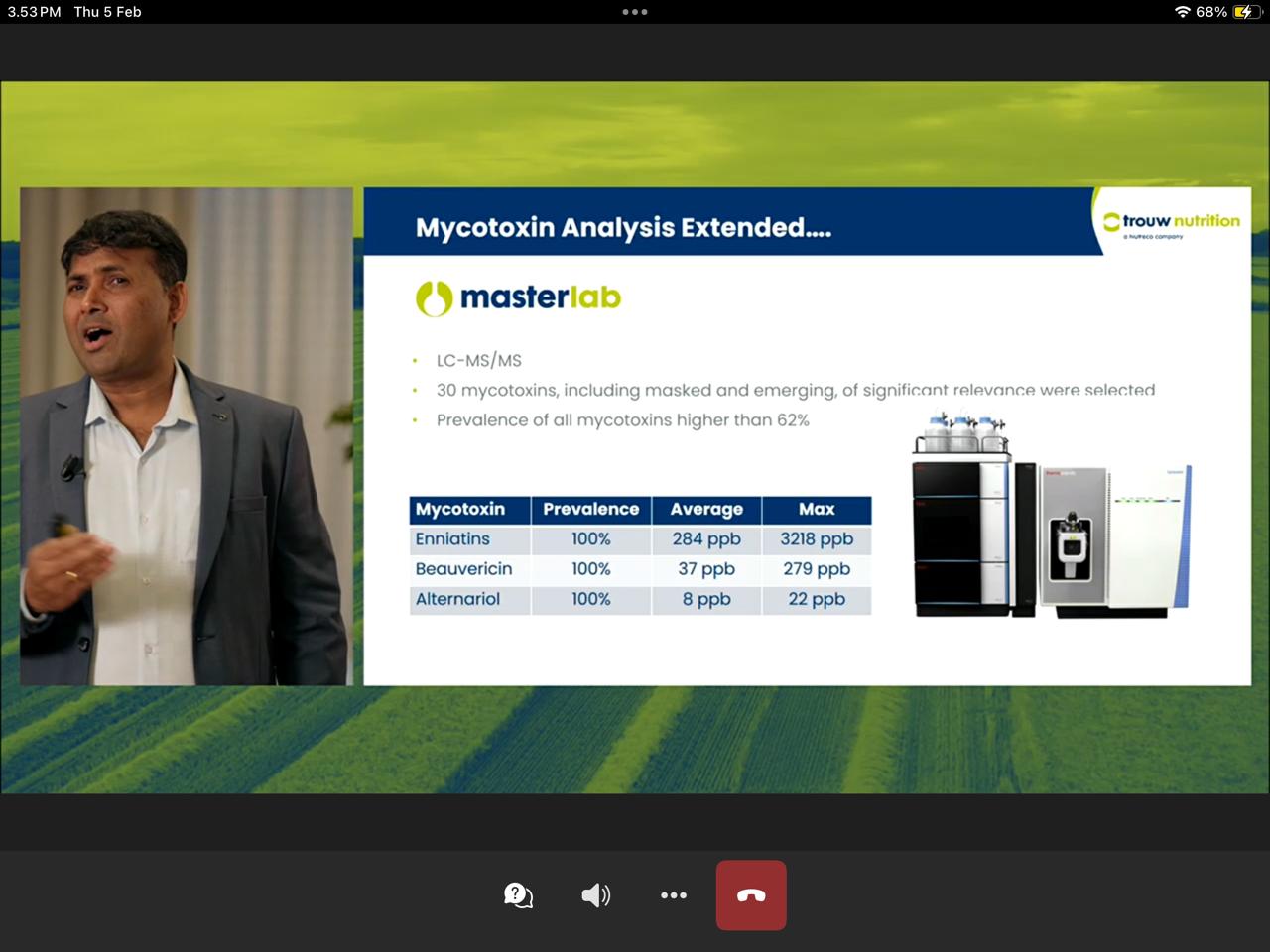Open the Q&A chat bubble icon
This screenshot has width=1270, height=952.
[518, 895]
